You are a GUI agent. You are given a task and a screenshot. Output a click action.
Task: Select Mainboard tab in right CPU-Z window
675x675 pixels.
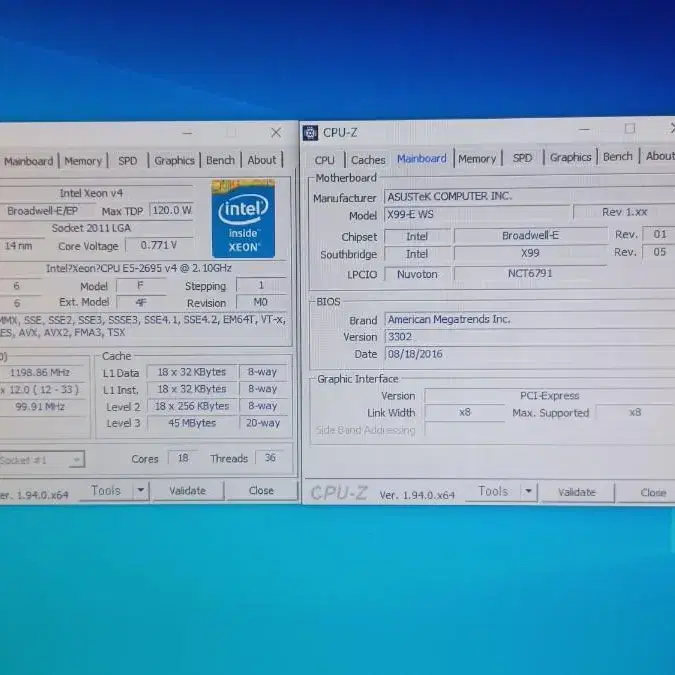[x=422, y=159]
